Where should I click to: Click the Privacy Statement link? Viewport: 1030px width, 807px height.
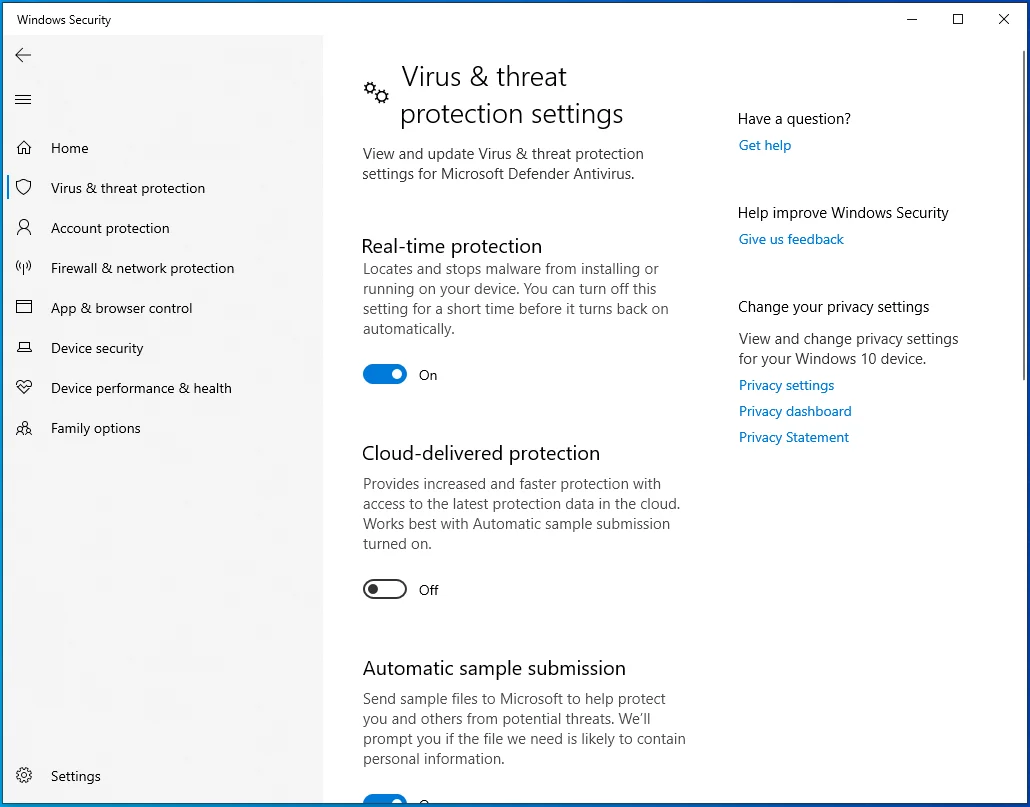click(x=794, y=437)
